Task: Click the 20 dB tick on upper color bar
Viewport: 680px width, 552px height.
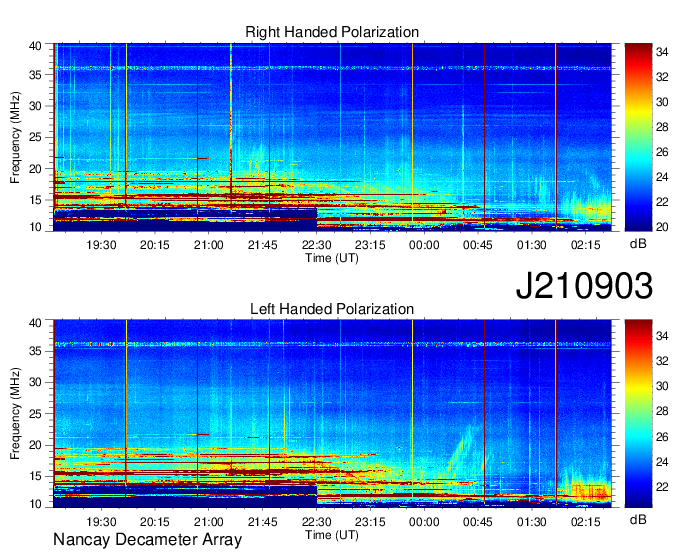Action: pos(662,227)
